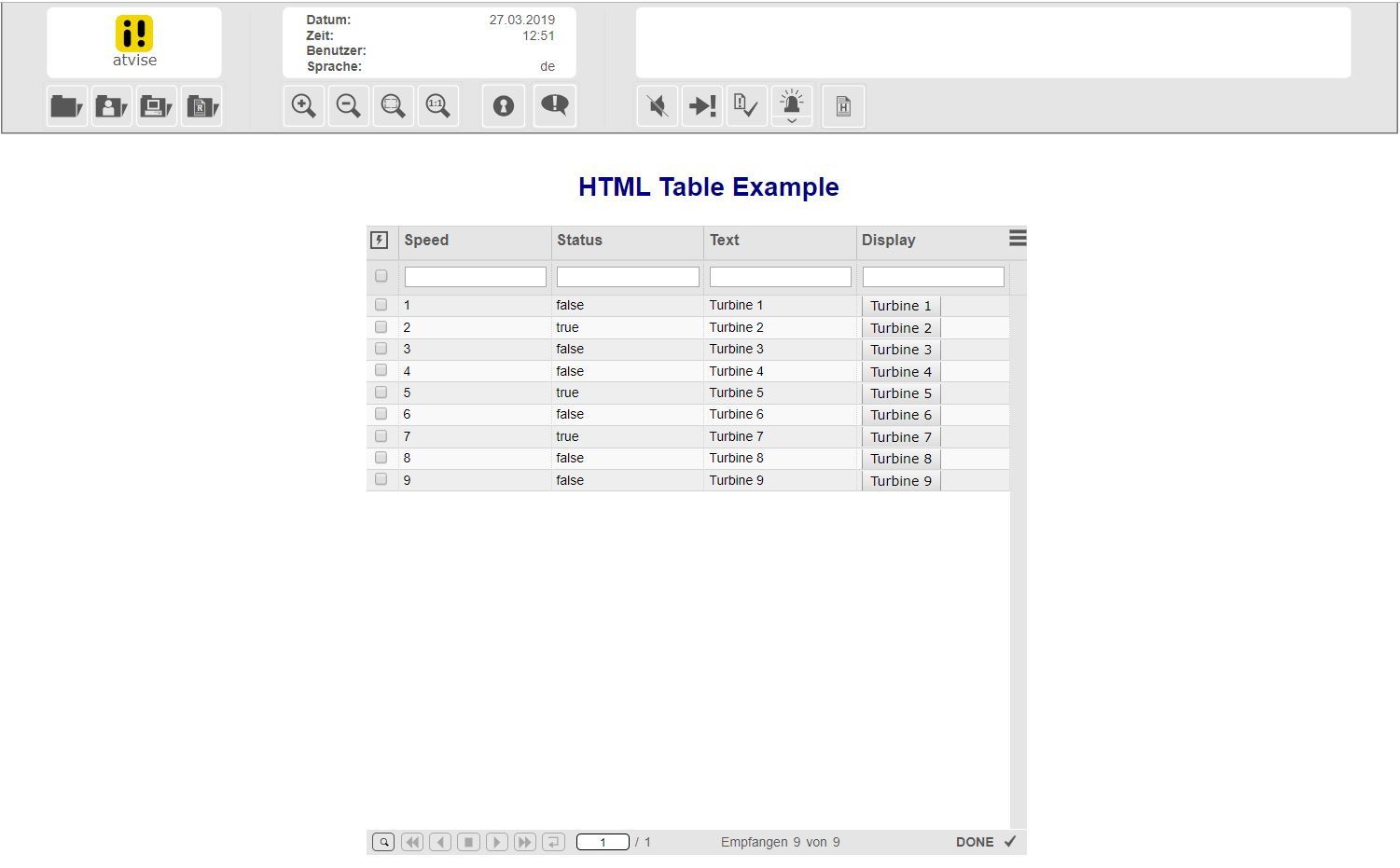
Task: Click the Turbine 4 display button
Action: [x=901, y=372]
